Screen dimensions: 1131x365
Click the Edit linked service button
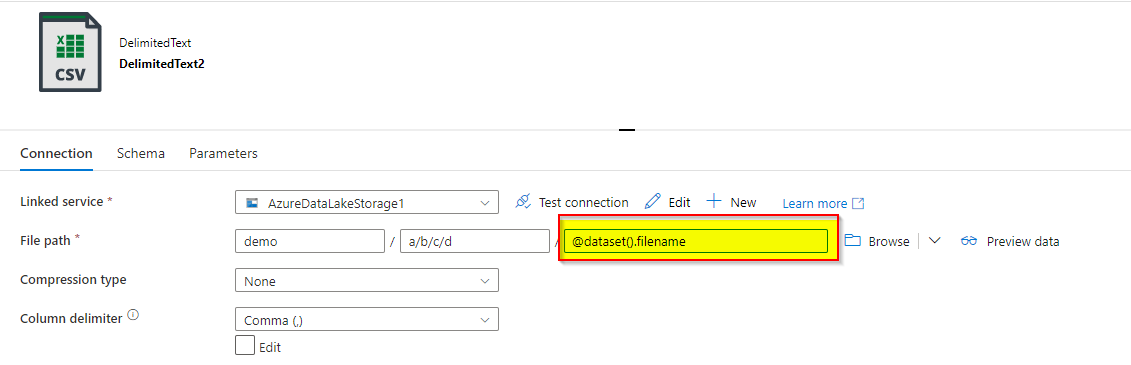coord(668,202)
